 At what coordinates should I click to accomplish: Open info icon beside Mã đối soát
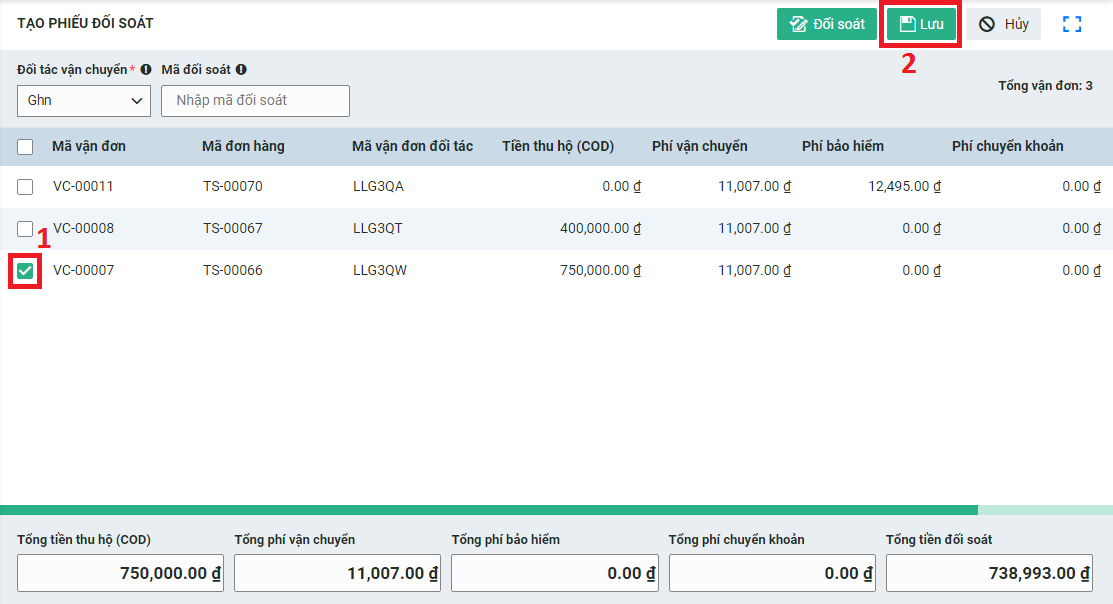[x=241, y=70]
